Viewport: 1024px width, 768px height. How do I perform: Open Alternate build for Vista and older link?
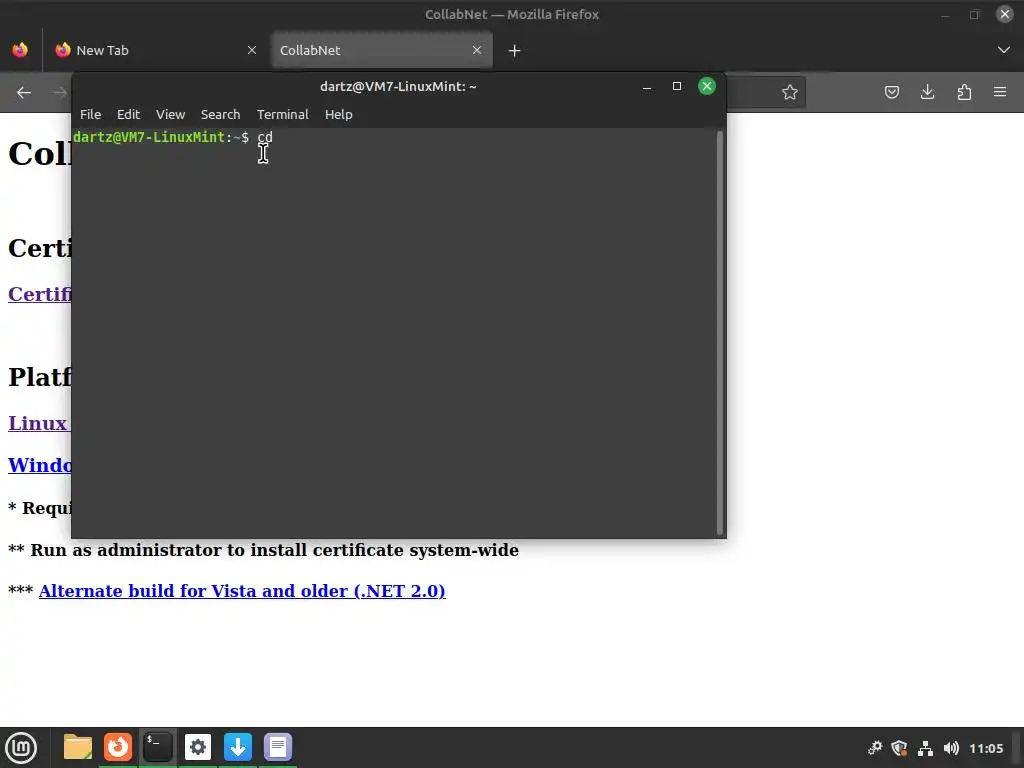point(242,591)
